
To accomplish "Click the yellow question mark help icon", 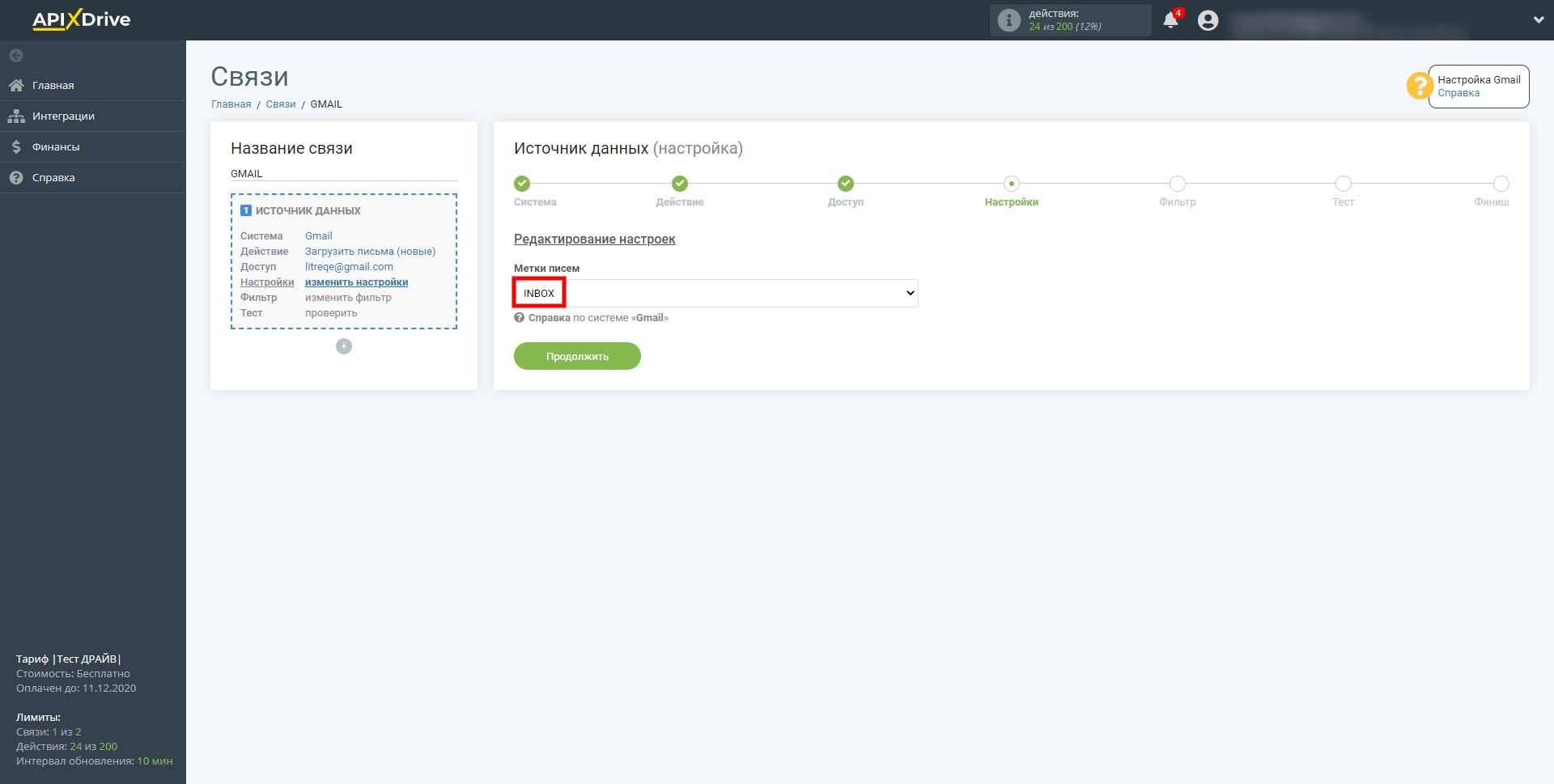I will point(1419,86).
